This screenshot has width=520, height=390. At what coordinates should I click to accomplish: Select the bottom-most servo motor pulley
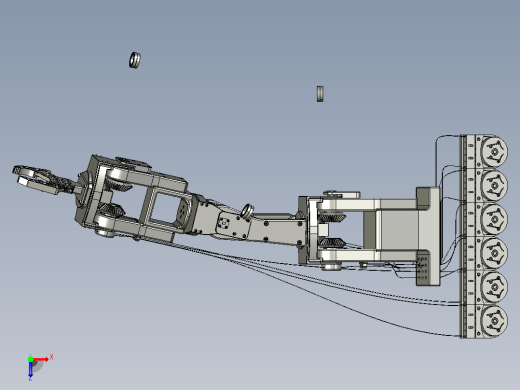494,321
